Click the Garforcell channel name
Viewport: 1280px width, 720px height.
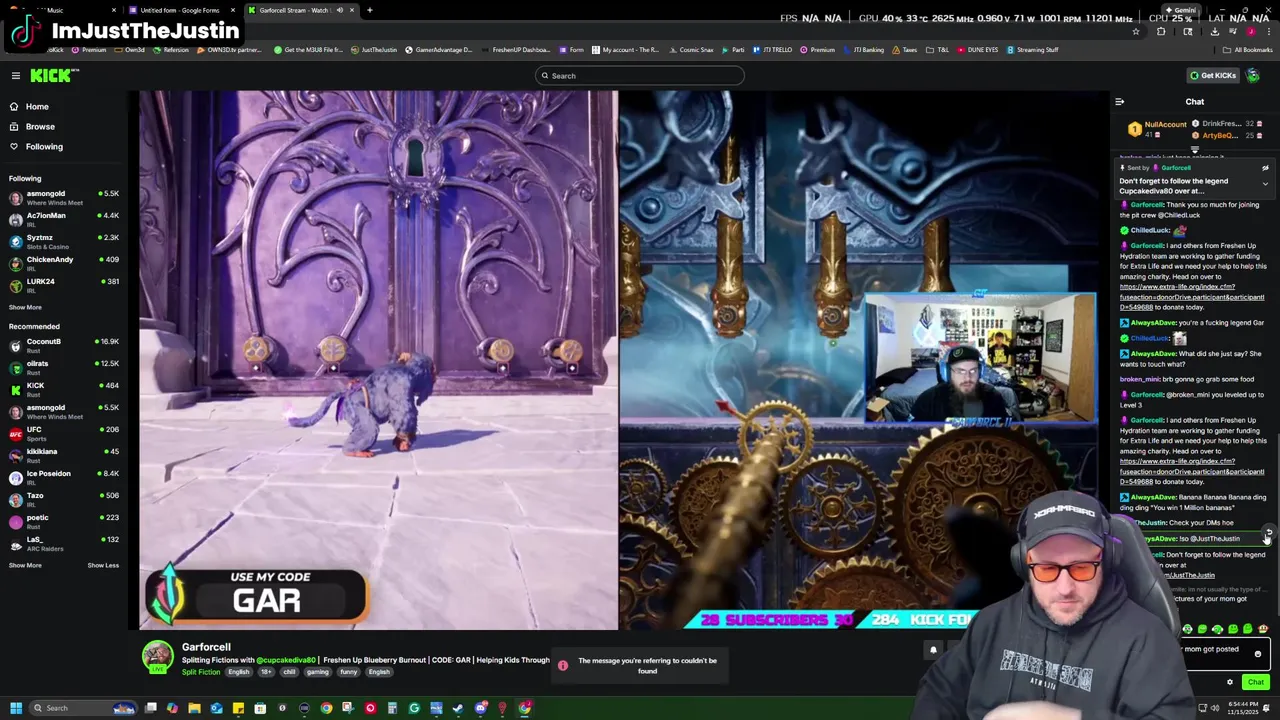(x=206, y=647)
